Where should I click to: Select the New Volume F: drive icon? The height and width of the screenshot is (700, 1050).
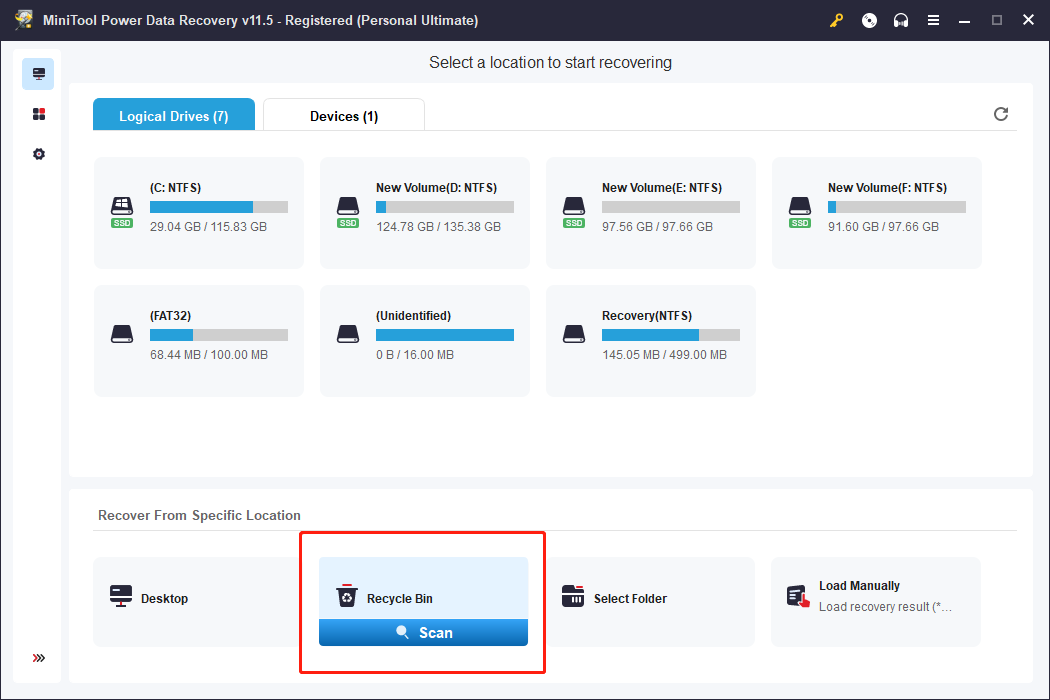click(800, 212)
